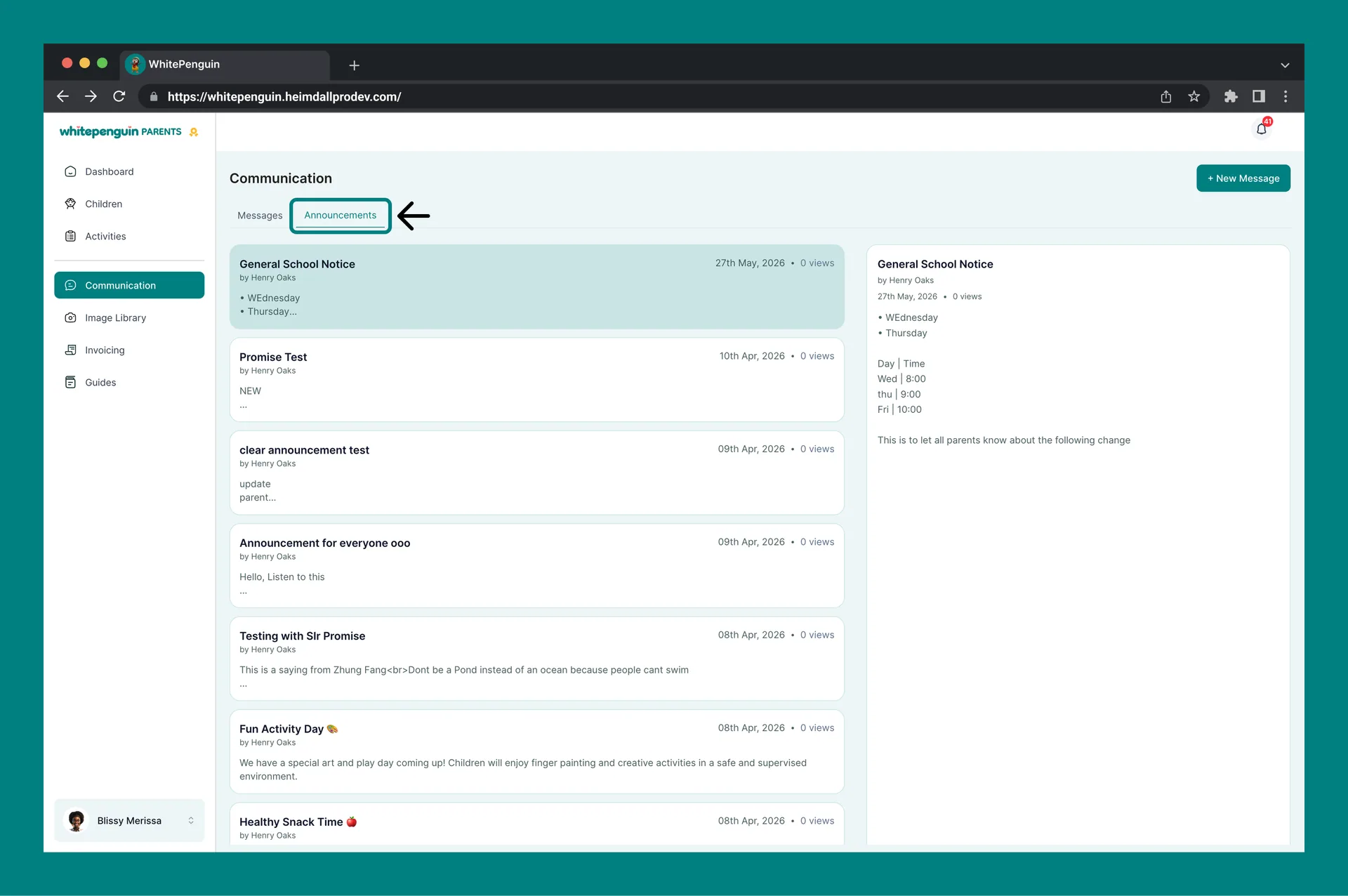Click the browser back arrow
1348x896 pixels.
[62, 96]
